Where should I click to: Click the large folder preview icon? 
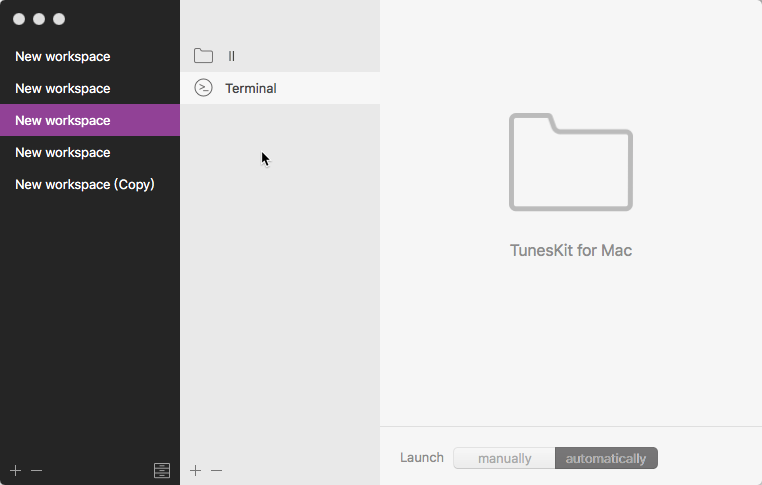(571, 162)
